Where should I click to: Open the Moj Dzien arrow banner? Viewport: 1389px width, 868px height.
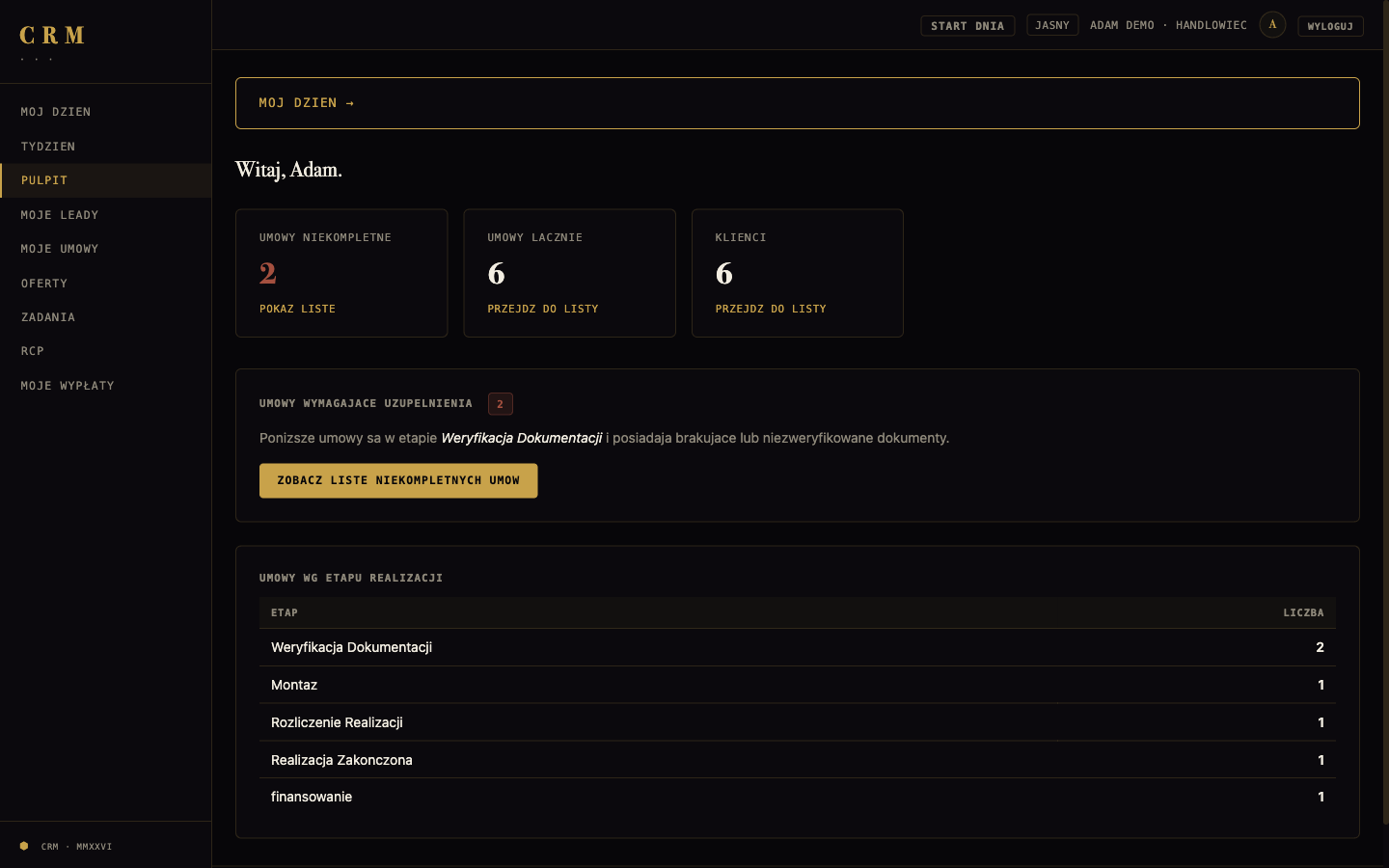(798, 103)
